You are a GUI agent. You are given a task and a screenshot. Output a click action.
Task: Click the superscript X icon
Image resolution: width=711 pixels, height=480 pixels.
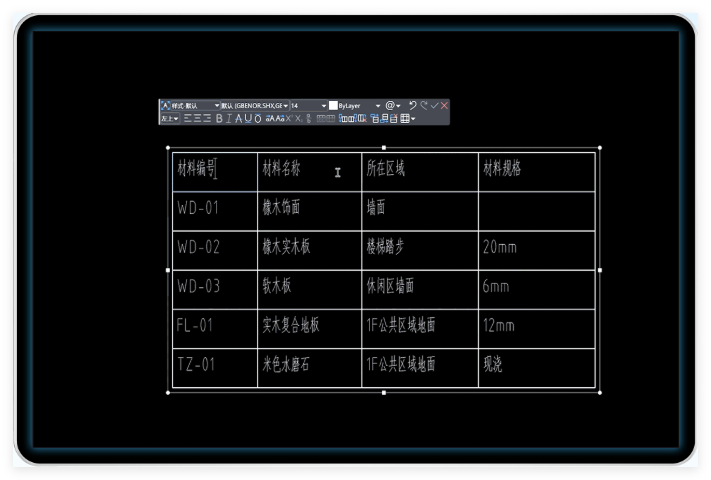288,119
